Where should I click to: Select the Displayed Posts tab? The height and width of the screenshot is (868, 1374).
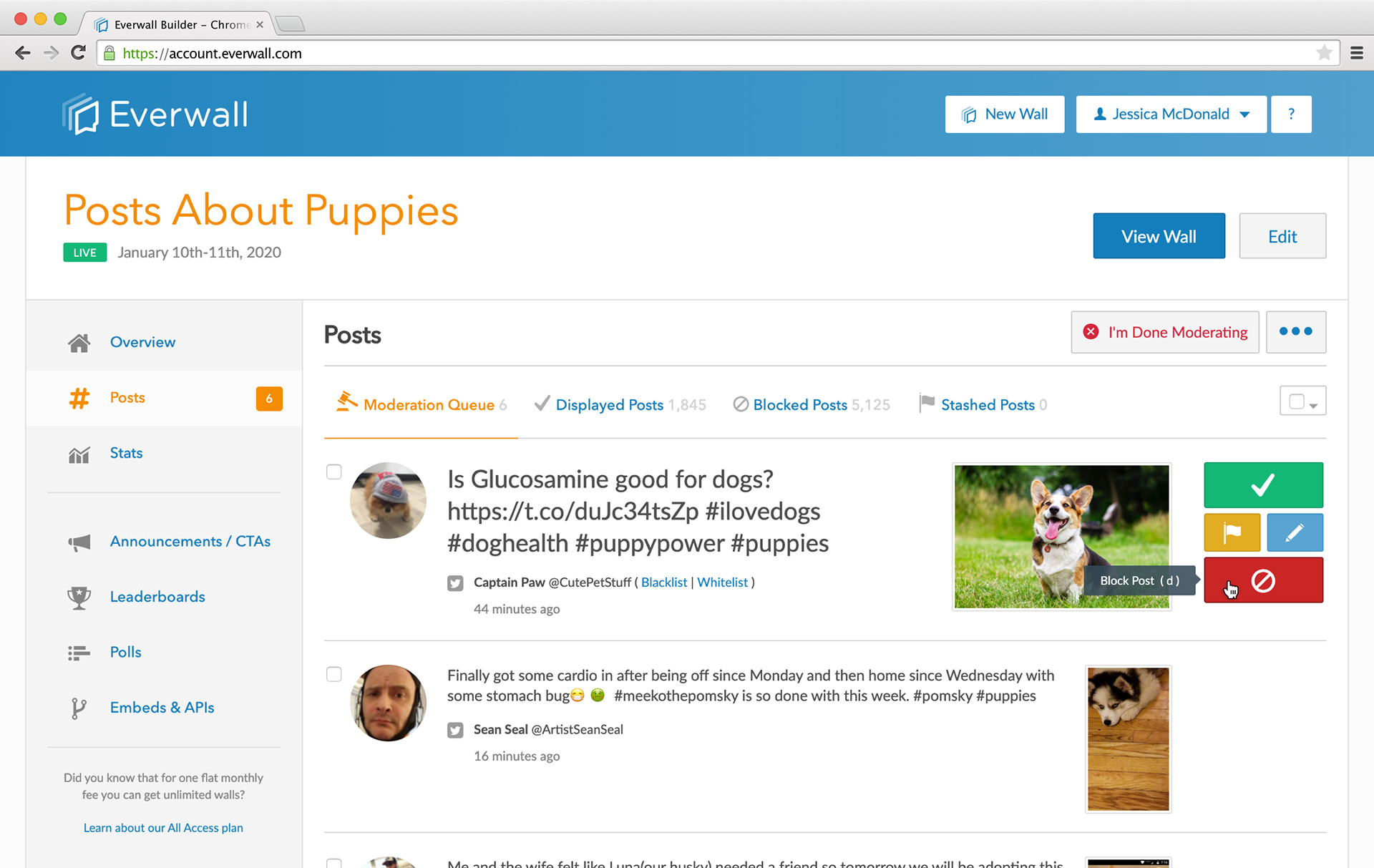(x=610, y=404)
